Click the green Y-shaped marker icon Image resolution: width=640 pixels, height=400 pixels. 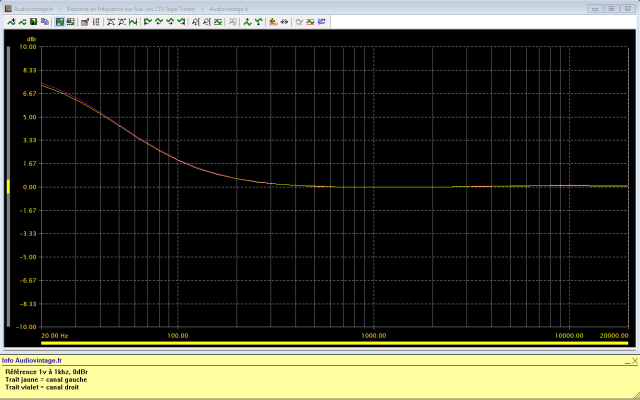[258, 22]
